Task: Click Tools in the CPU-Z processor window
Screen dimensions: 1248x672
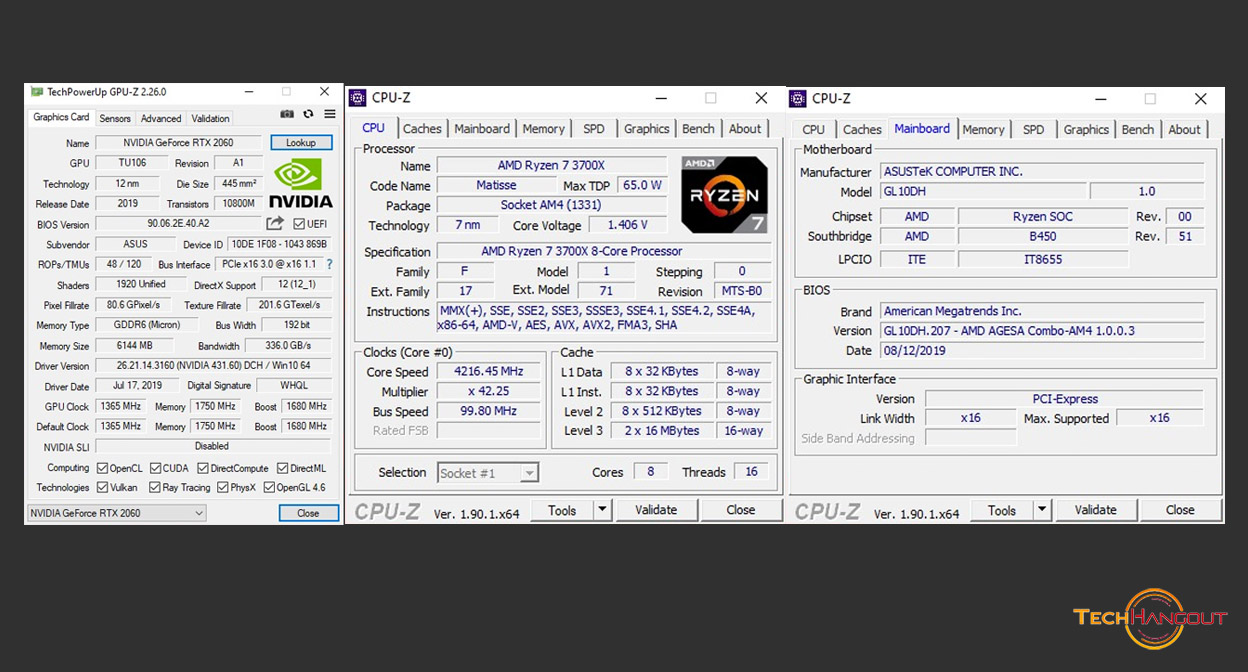Action: pos(562,510)
